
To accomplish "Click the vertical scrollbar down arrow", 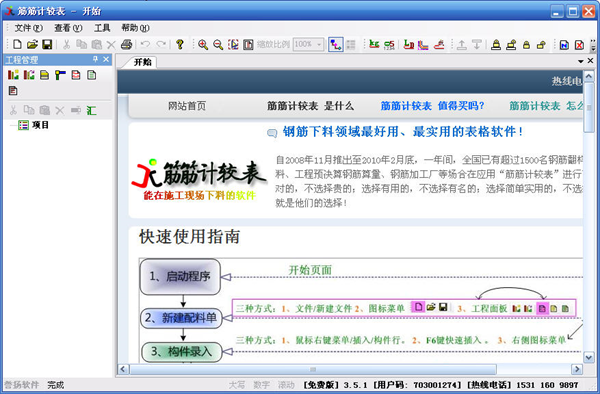I will tap(589, 358).
